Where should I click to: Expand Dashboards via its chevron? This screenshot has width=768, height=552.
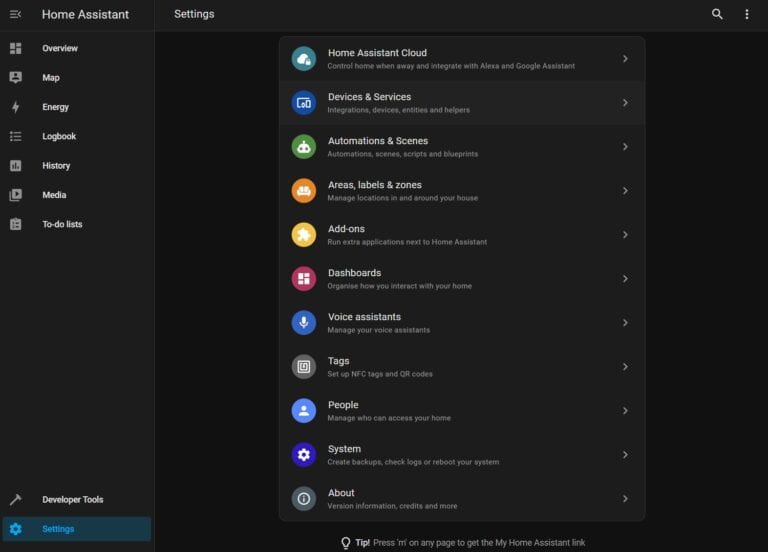[625, 279]
